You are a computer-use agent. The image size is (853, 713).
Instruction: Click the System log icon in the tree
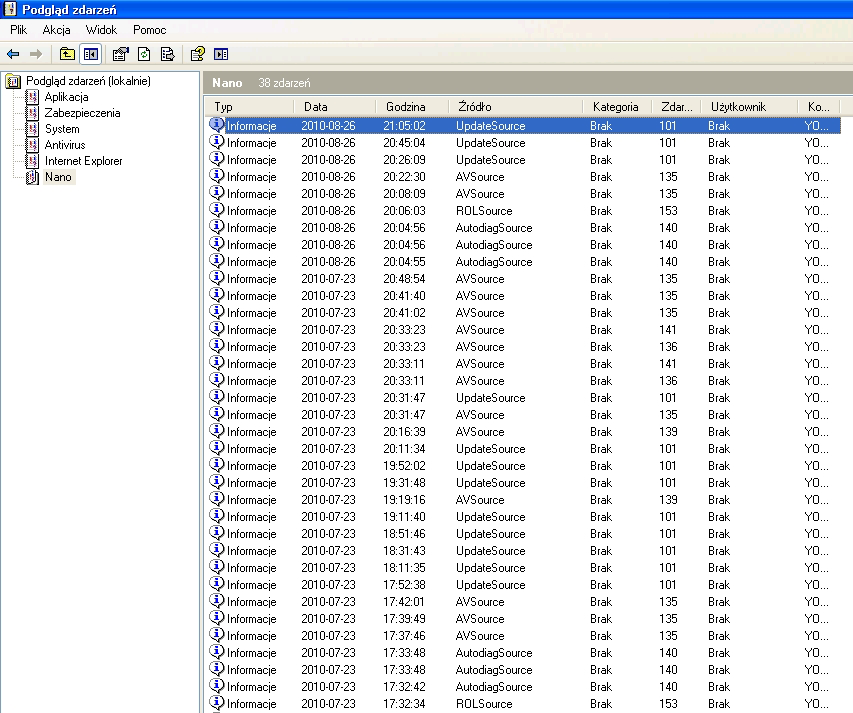(33, 129)
